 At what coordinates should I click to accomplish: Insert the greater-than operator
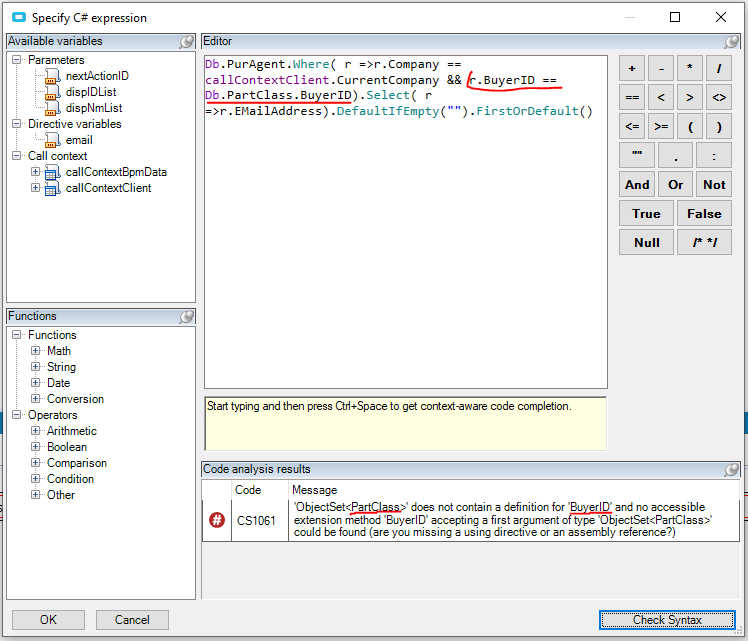[690, 97]
